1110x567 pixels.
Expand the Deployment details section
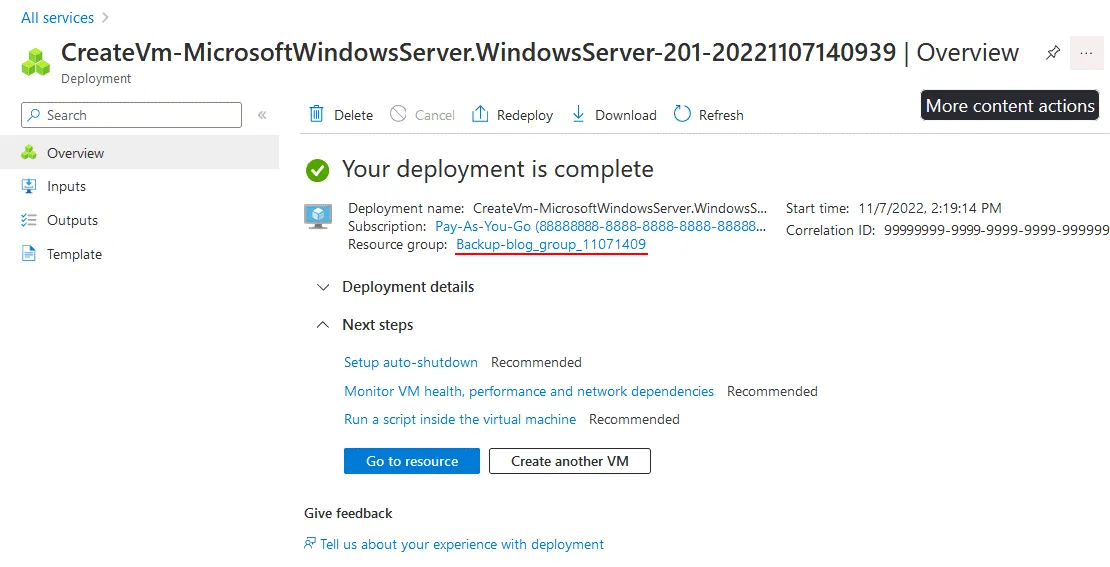point(323,287)
